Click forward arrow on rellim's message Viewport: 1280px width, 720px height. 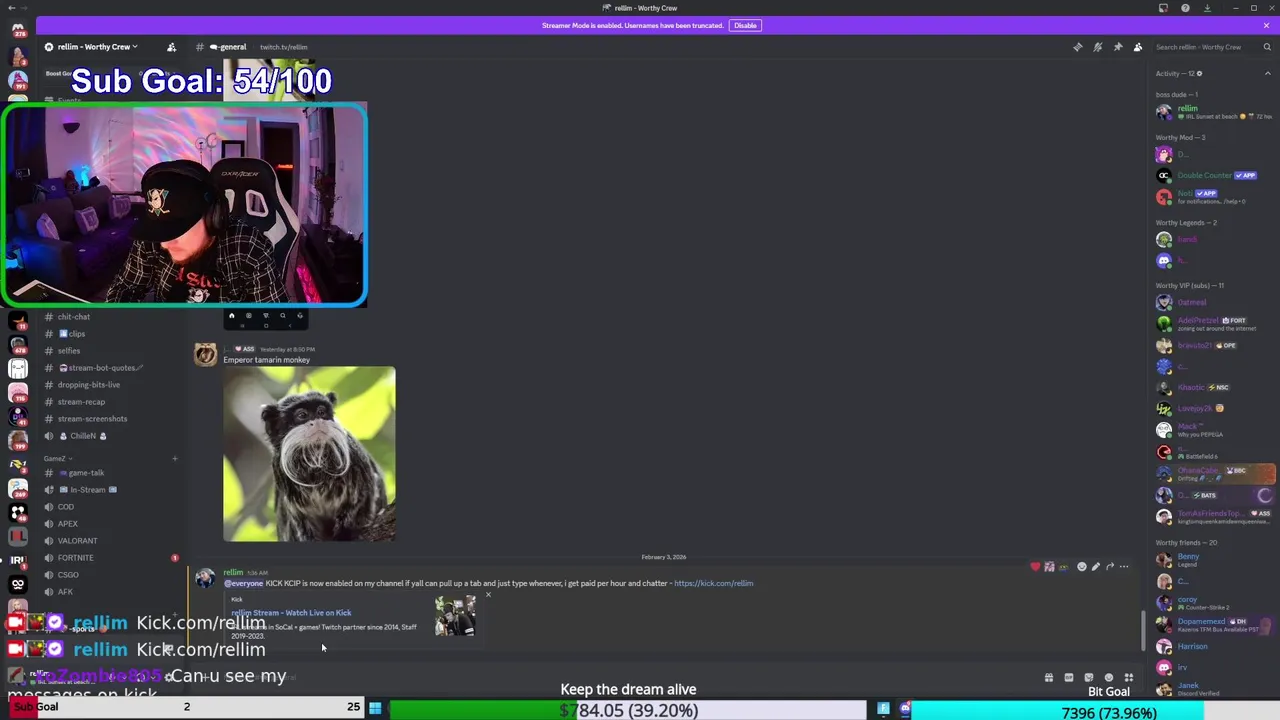click(x=1109, y=567)
